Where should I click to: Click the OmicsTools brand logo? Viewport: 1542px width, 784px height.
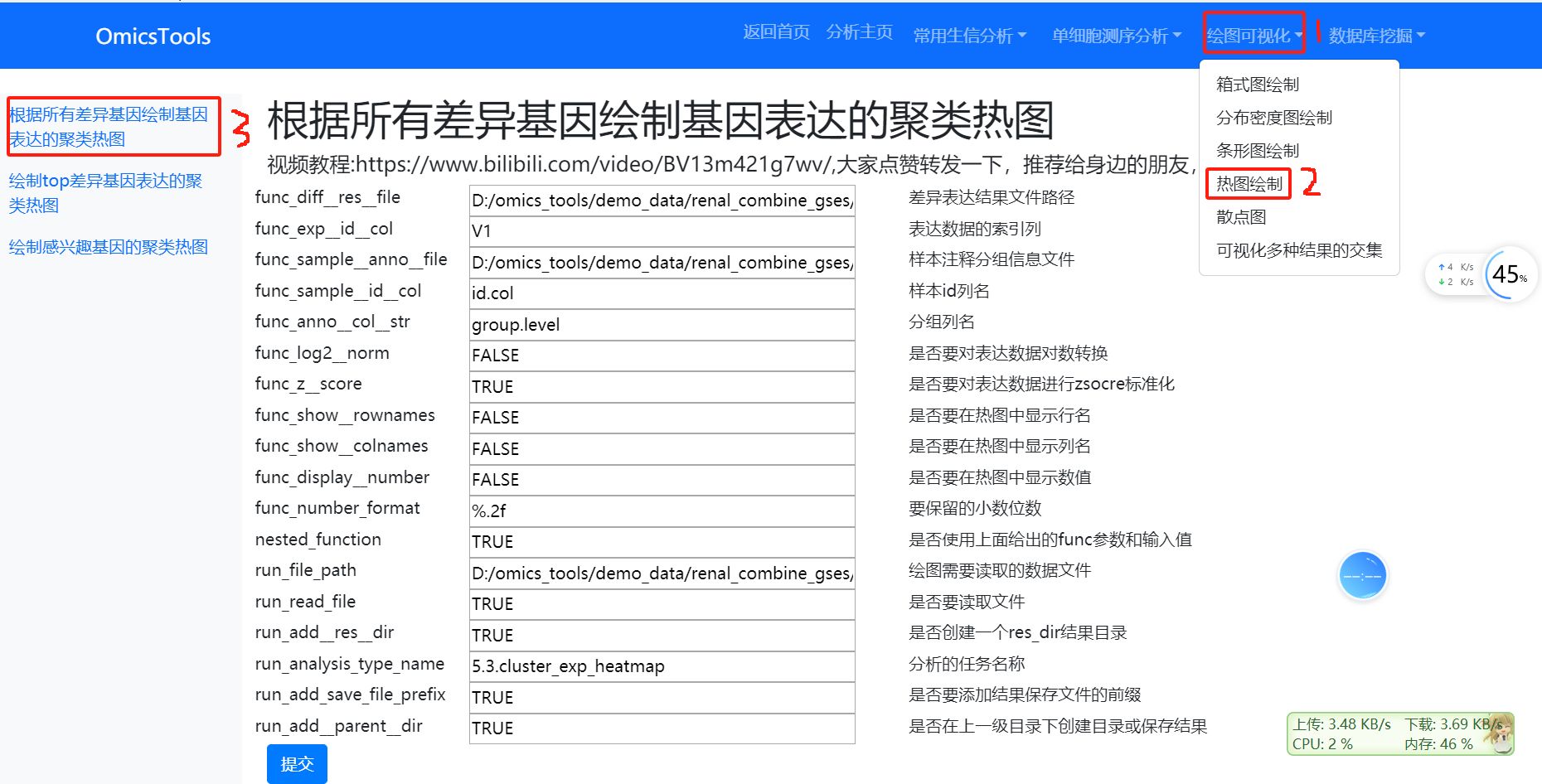pyautogui.click(x=153, y=36)
